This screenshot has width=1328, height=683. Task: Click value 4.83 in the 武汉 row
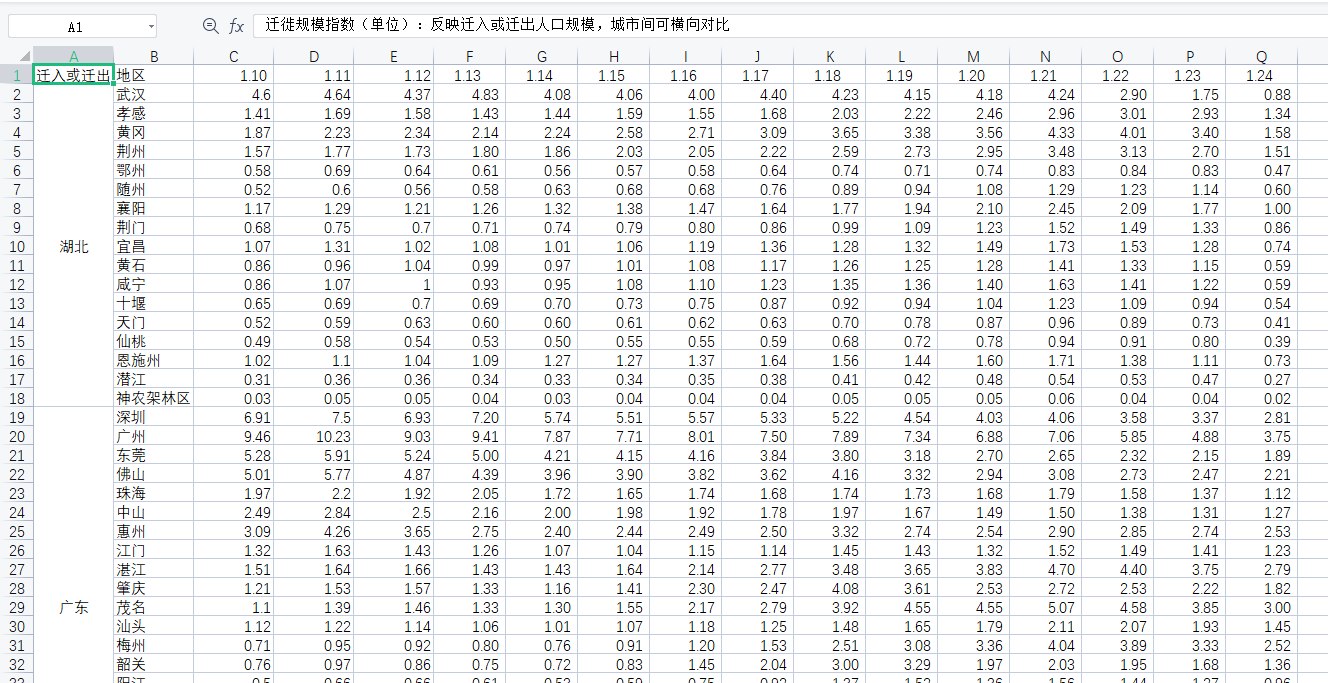click(x=470, y=94)
